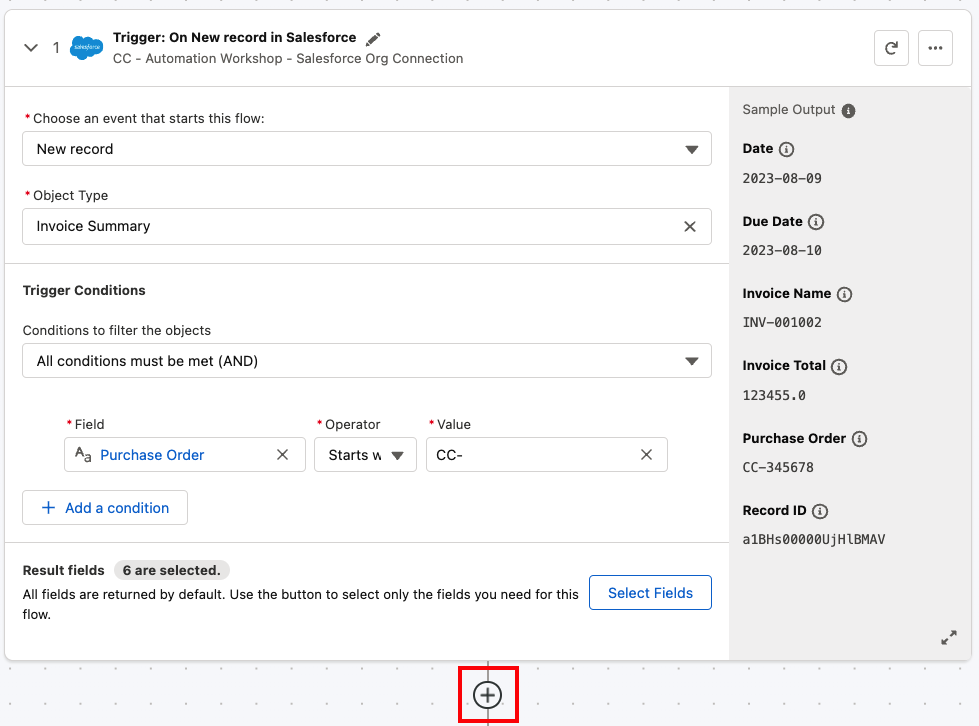Click the Add a condition button
The width and height of the screenshot is (979, 726).
[x=105, y=508]
